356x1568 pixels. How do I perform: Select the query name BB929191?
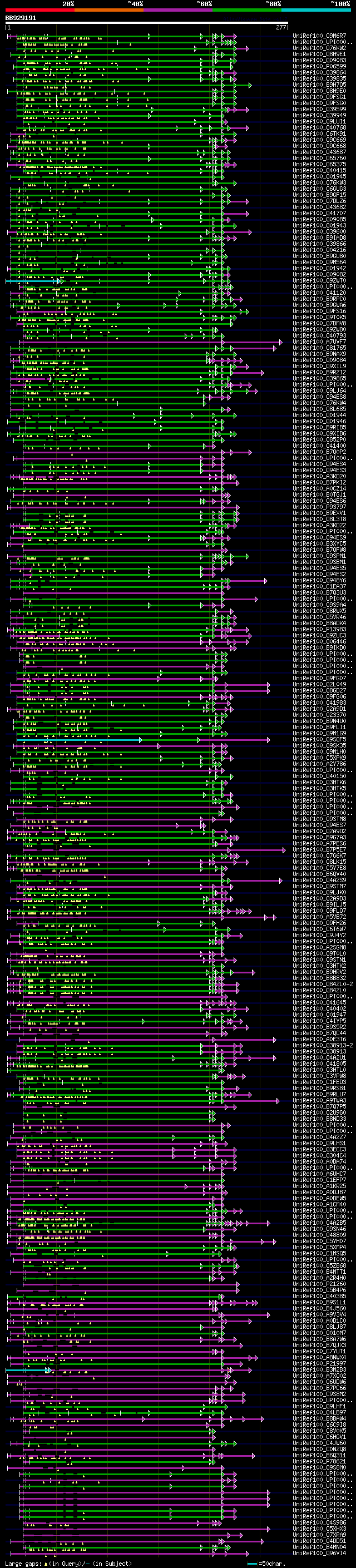coord(21,18)
